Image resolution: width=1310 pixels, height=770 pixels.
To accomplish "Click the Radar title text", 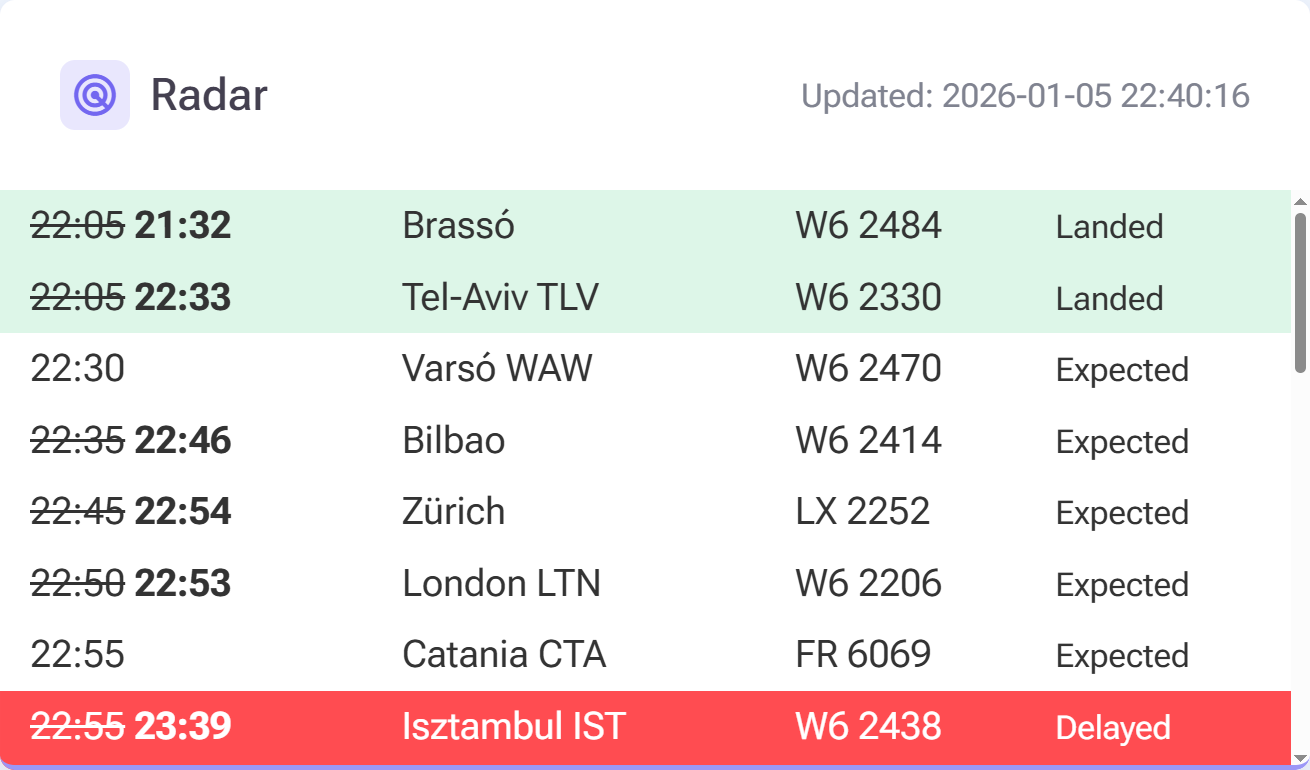I will (x=209, y=95).
